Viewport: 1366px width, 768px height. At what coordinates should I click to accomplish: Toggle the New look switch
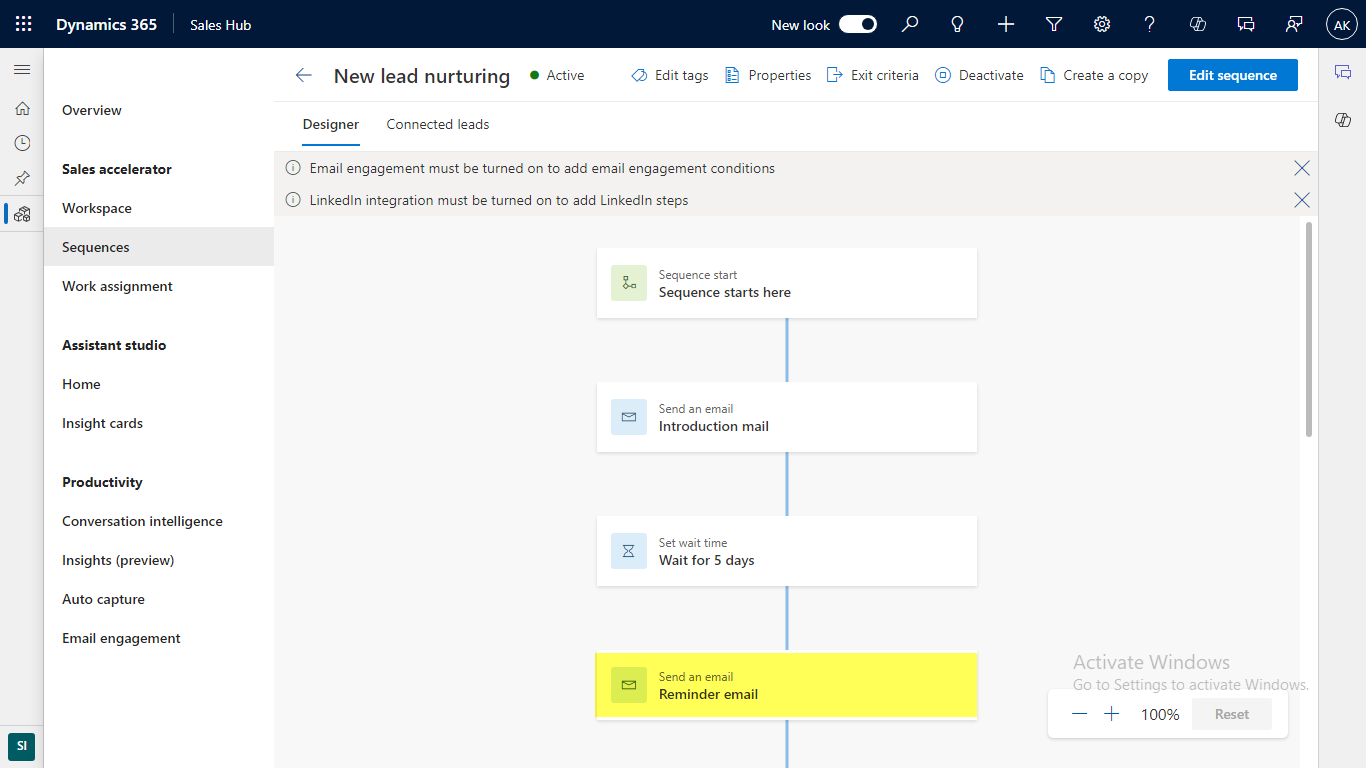click(857, 24)
